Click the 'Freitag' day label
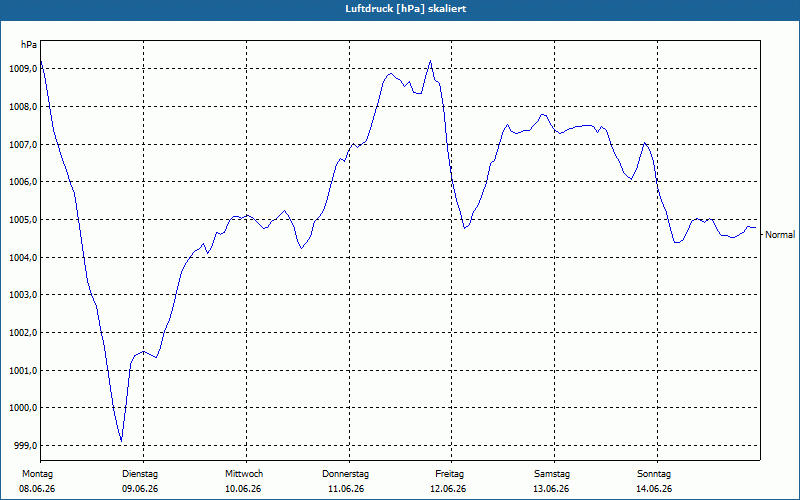The height and width of the screenshot is (500, 800). click(449, 474)
